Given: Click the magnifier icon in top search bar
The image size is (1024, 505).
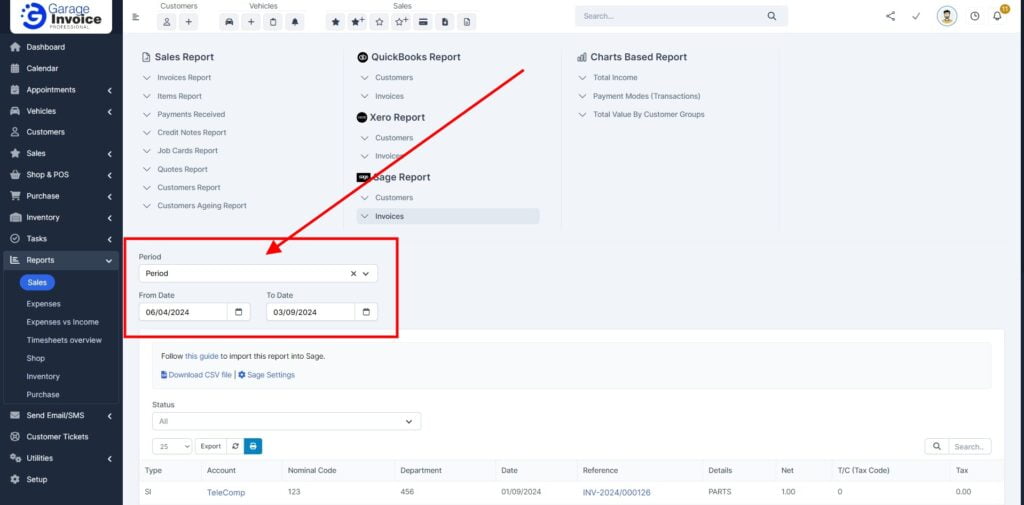Looking at the screenshot, I should point(772,16).
